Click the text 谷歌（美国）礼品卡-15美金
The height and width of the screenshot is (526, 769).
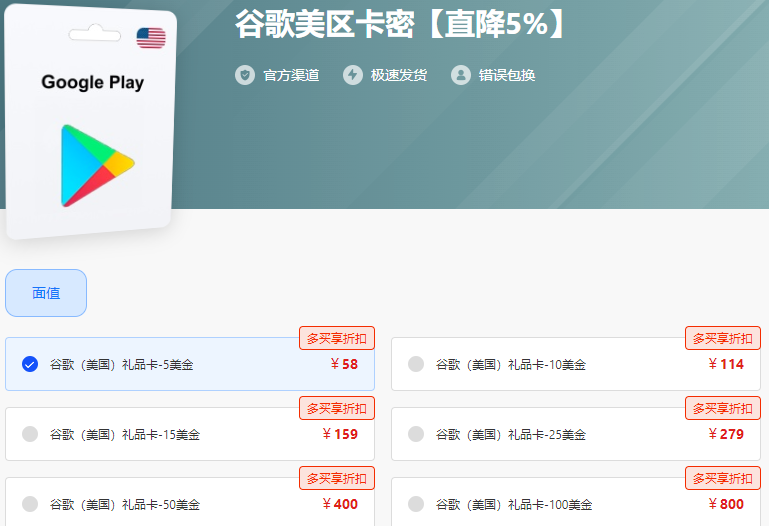pyautogui.click(x=125, y=434)
